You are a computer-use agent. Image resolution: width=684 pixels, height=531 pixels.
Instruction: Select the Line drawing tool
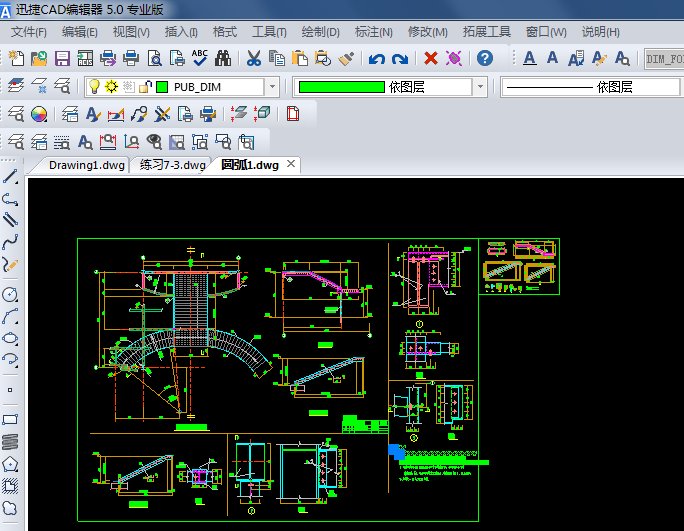click(x=11, y=177)
